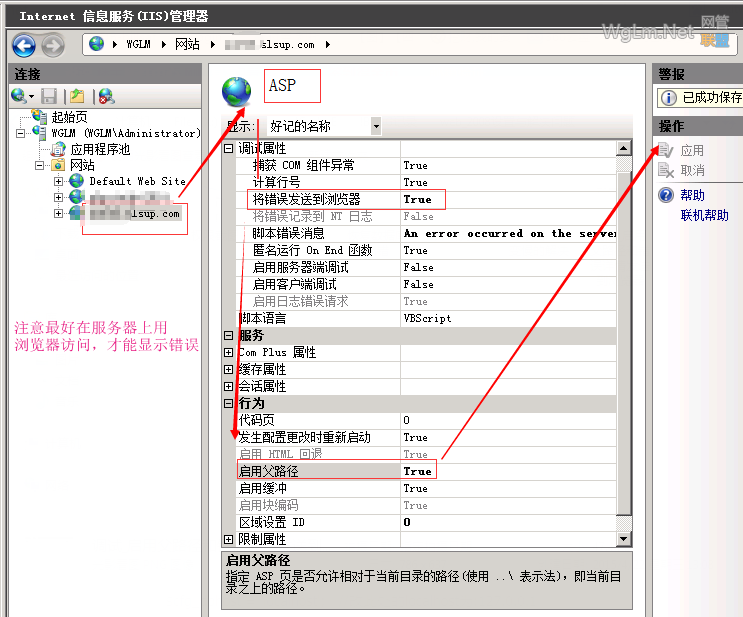Click the 代码页 value field
Viewport: 743px width, 617px height.
[x=508, y=420]
